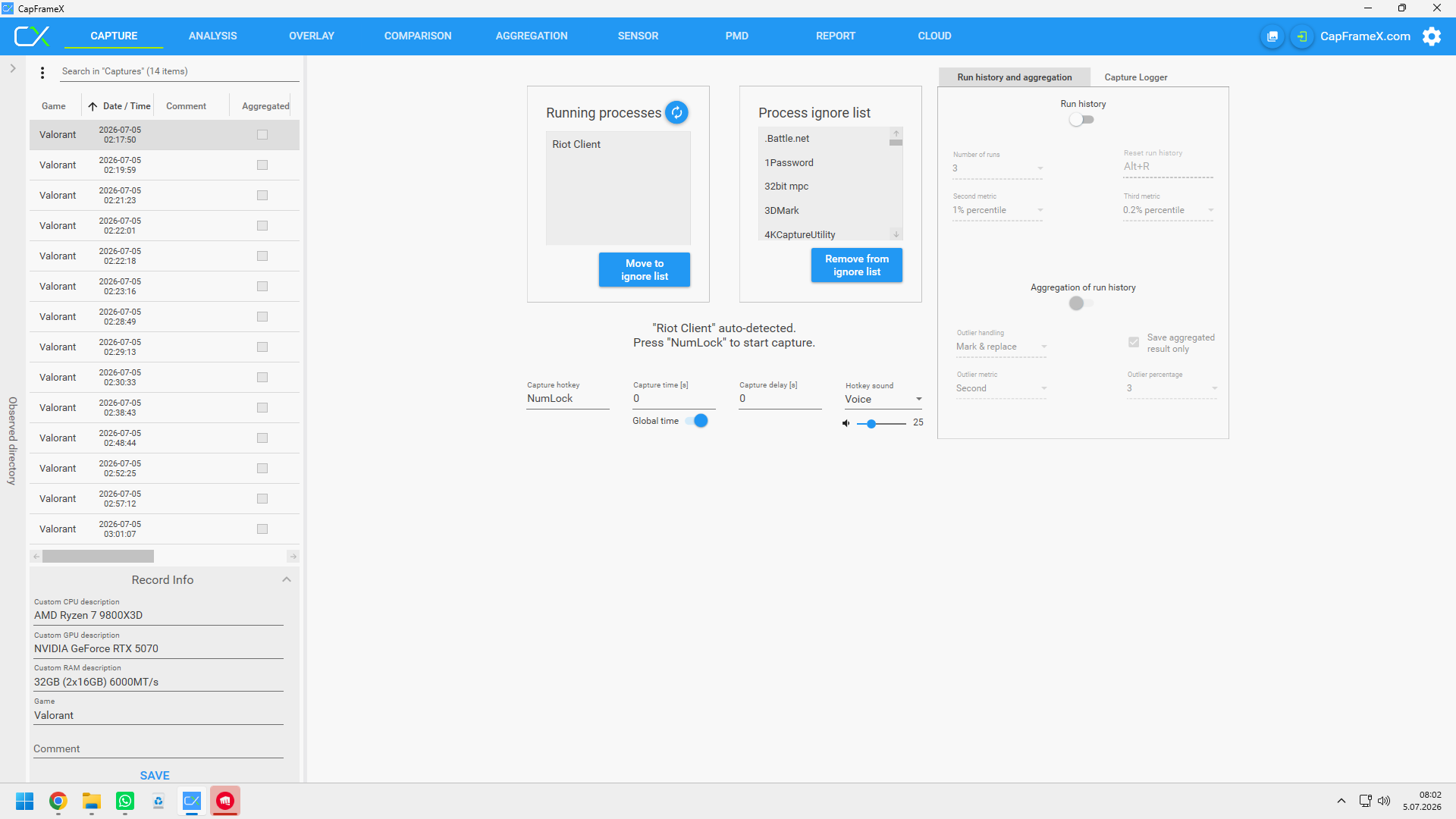Toggle the Run history switch

tap(1082, 120)
